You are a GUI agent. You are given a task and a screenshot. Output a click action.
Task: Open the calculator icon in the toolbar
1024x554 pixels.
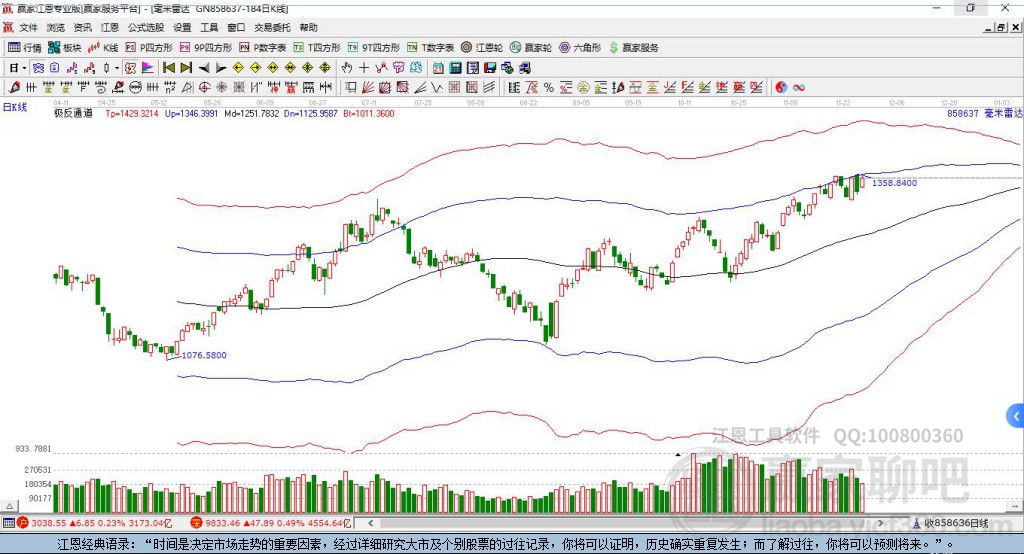point(455,68)
